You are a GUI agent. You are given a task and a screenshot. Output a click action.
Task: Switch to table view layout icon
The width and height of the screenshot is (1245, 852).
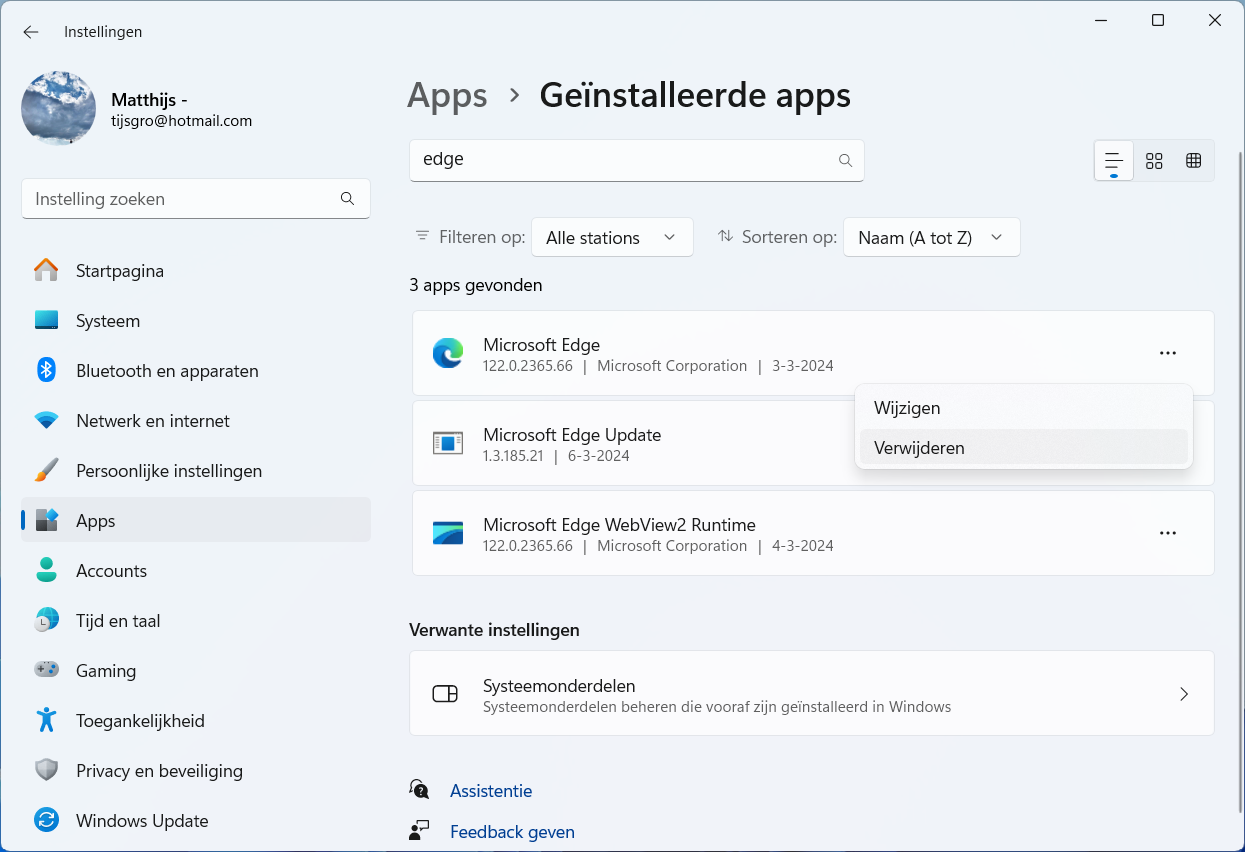1193,161
